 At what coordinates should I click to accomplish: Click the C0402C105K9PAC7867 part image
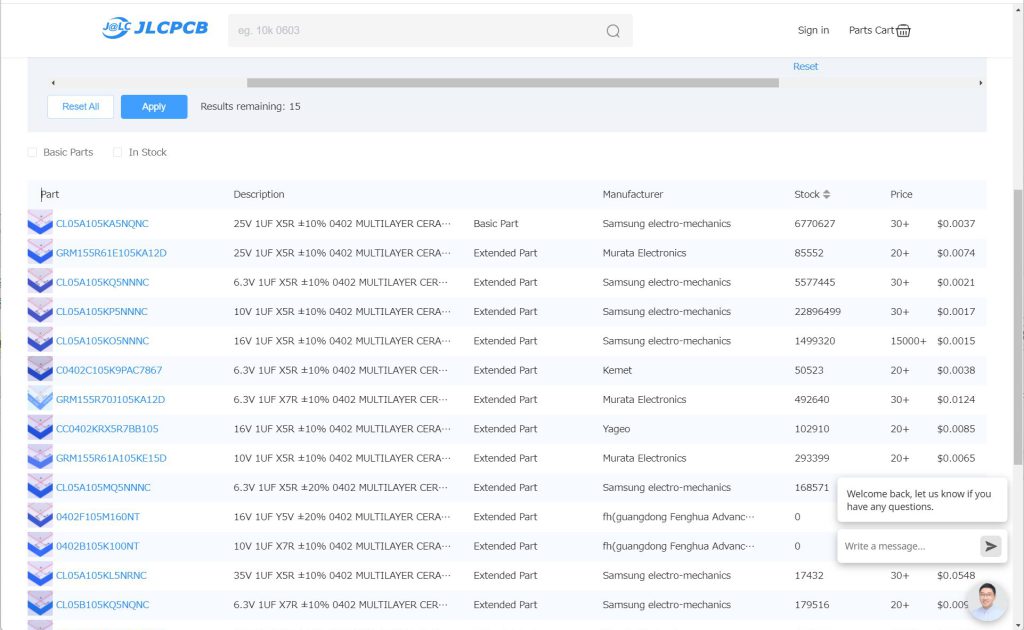[40, 370]
